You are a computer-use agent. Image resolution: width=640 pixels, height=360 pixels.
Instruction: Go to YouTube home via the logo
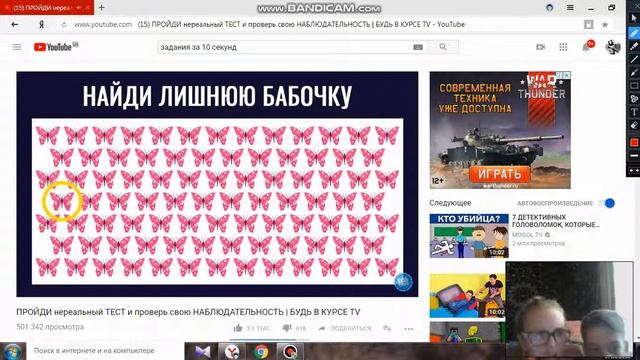(56, 47)
